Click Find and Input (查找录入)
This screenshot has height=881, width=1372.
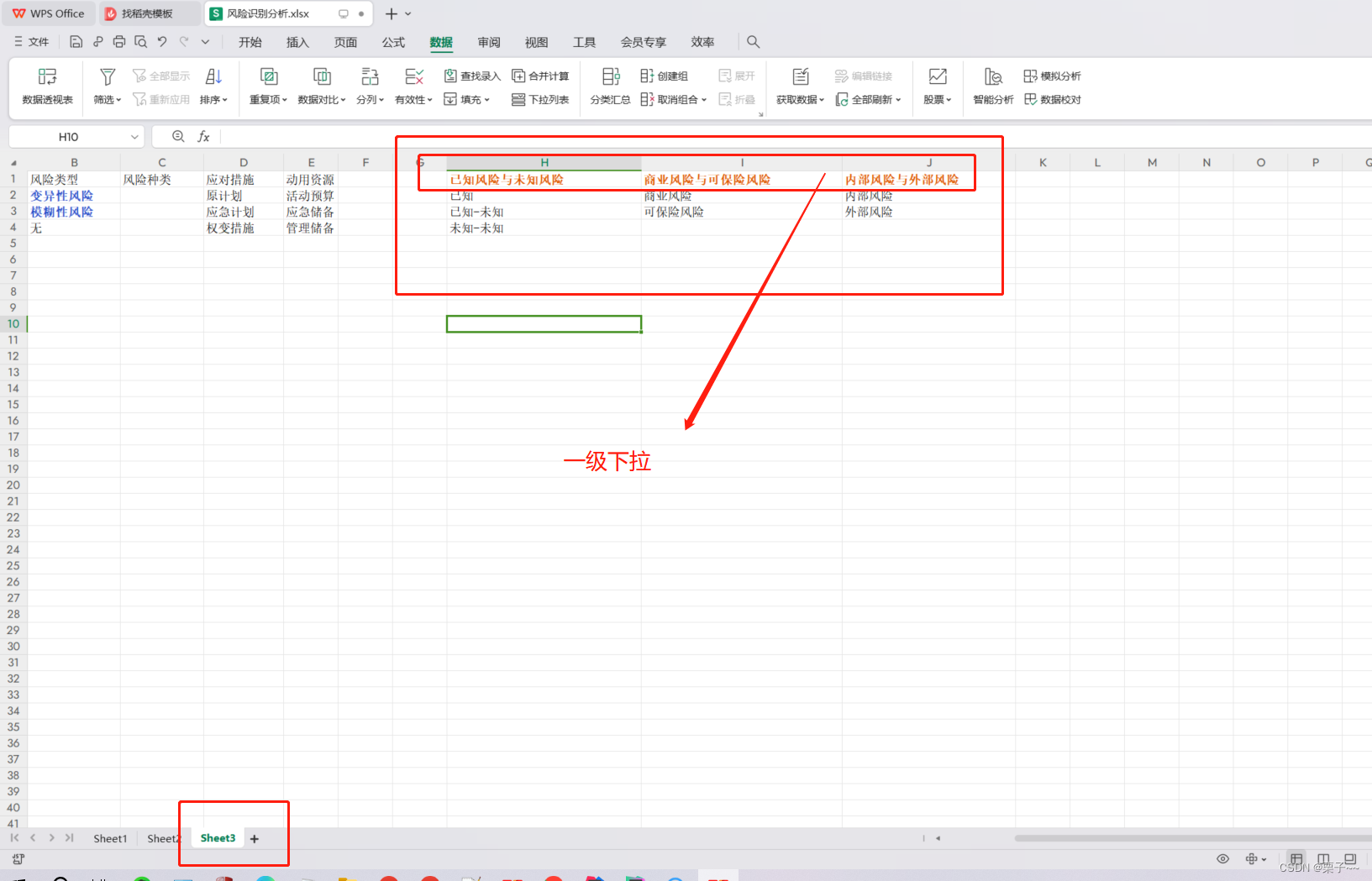pyautogui.click(x=472, y=76)
